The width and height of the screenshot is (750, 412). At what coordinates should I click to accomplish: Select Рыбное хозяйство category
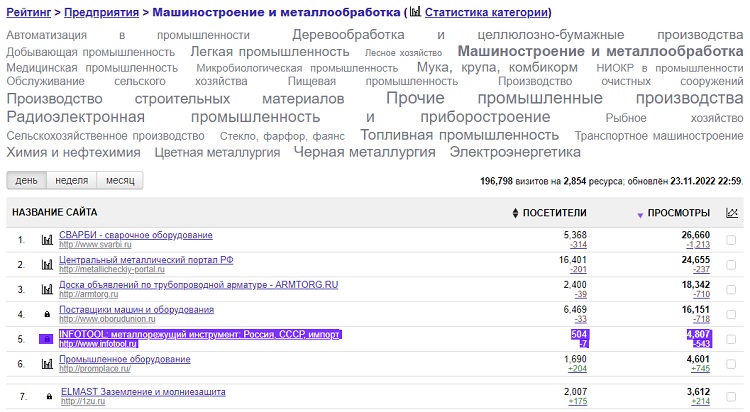pos(674,118)
